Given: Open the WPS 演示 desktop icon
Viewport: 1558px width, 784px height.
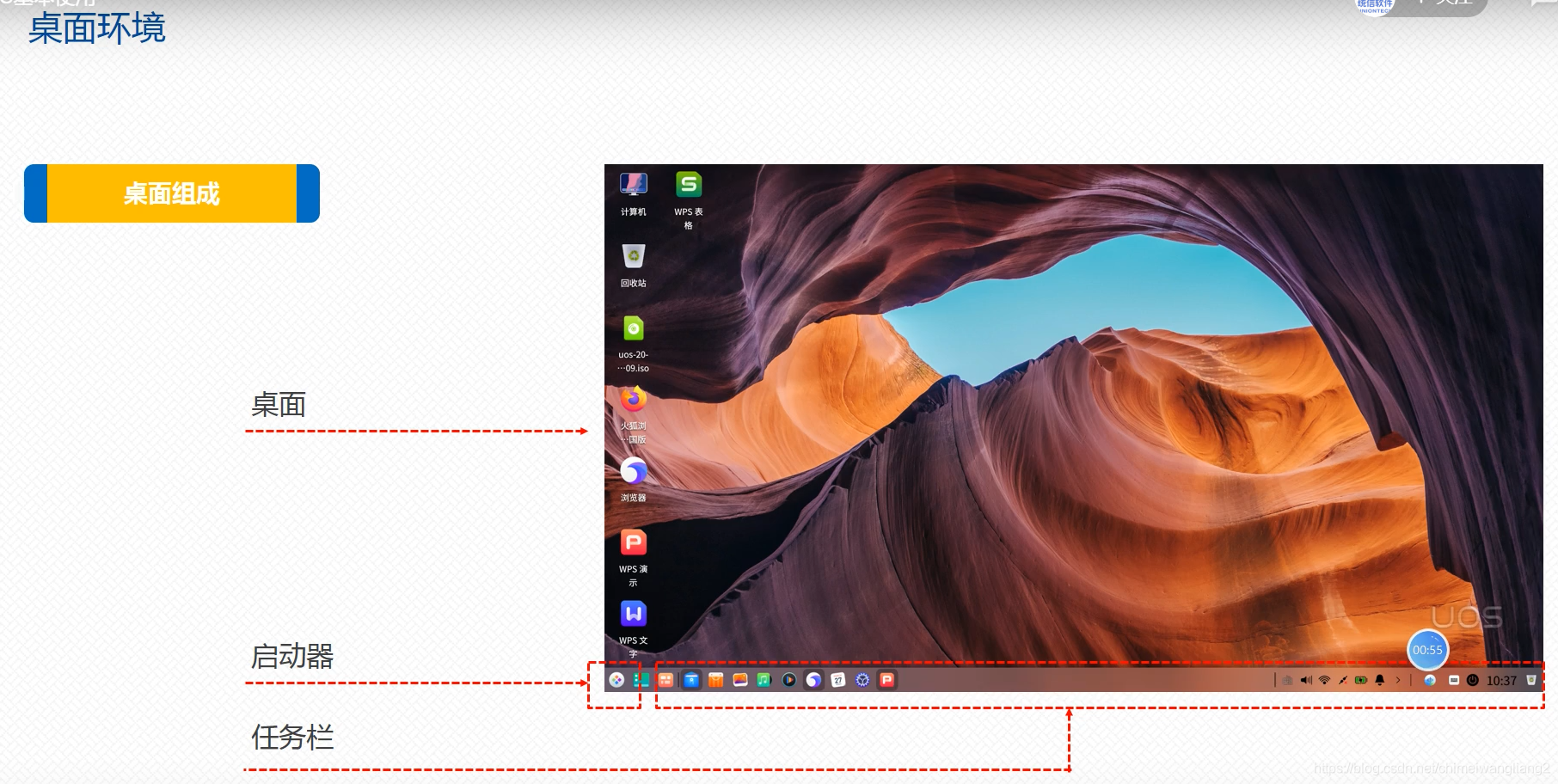Looking at the screenshot, I should (x=634, y=542).
